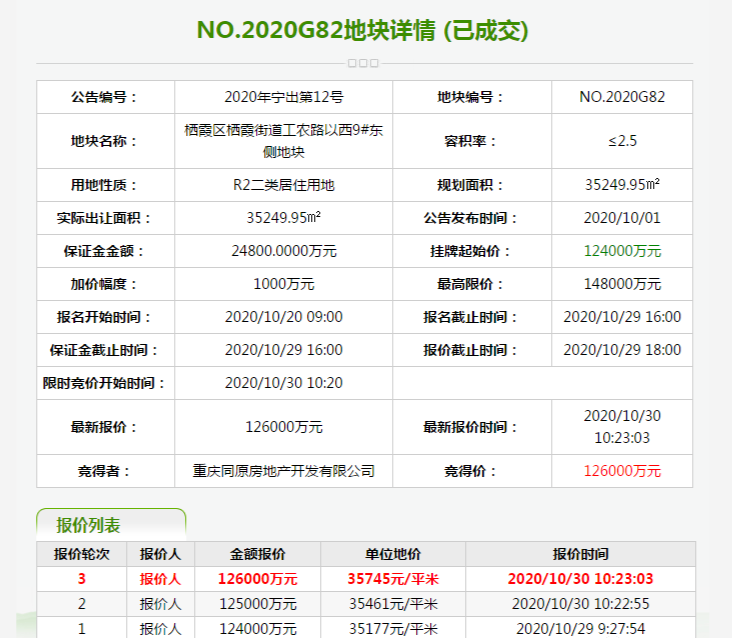Image resolution: width=732 pixels, height=638 pixels.
Task: Click the 报价列表 tab
Action: pos(89,526)
